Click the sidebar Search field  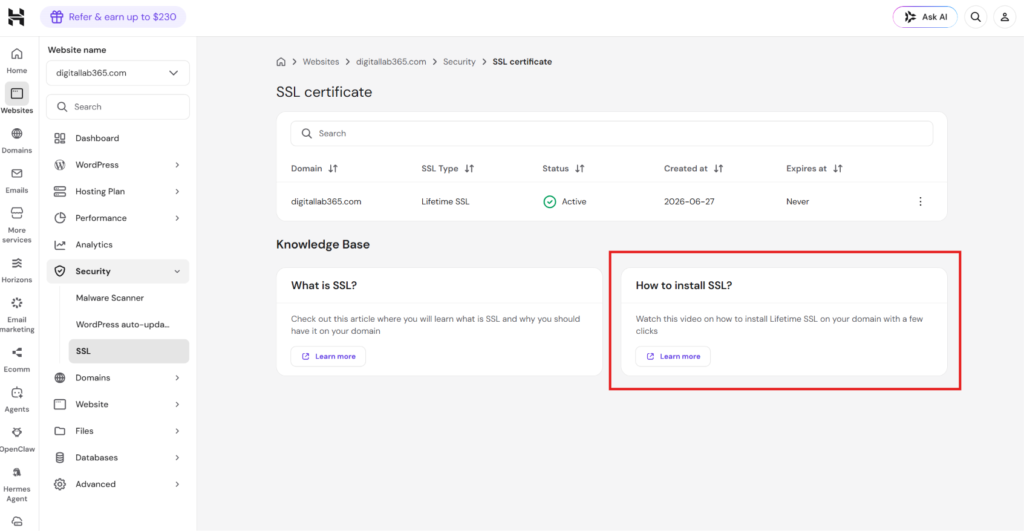tap(118, 106)
